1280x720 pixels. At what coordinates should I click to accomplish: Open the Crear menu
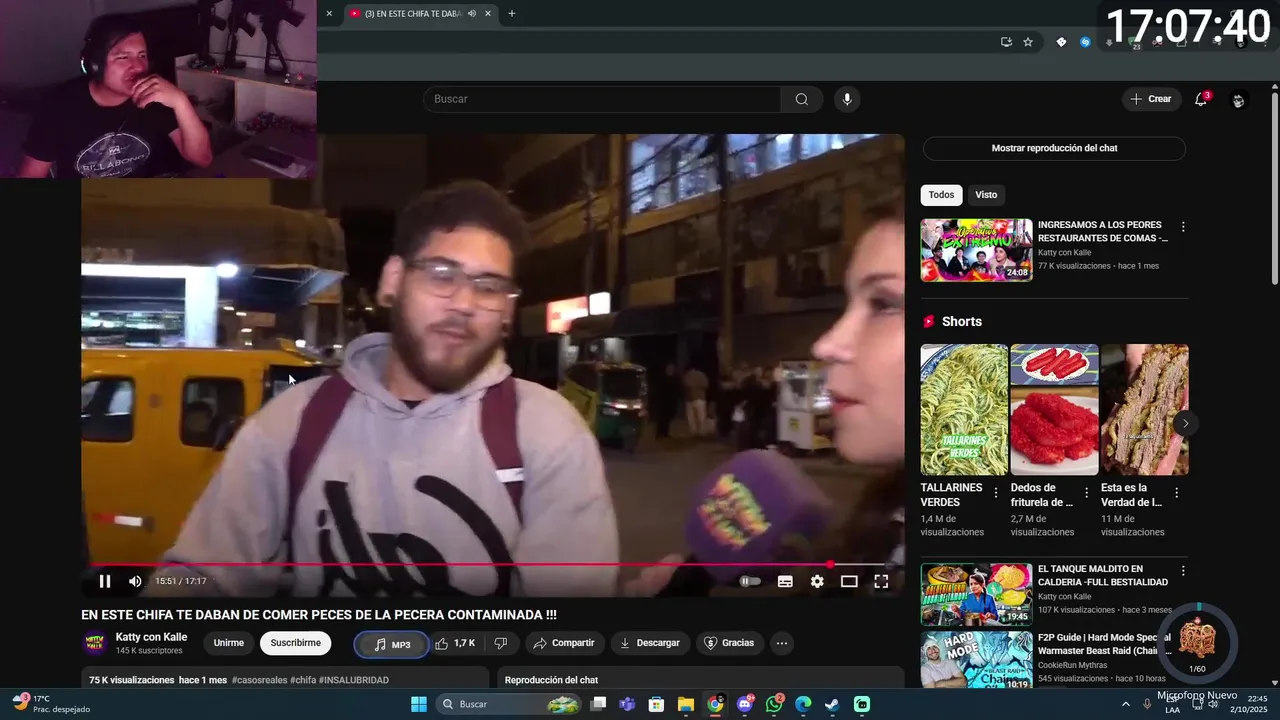1151,99
